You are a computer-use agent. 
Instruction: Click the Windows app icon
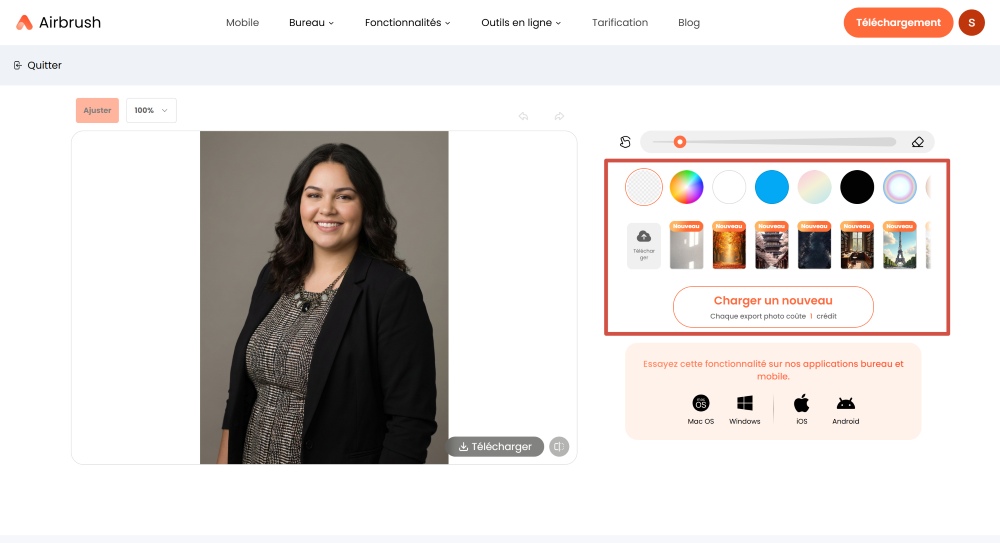744,403
